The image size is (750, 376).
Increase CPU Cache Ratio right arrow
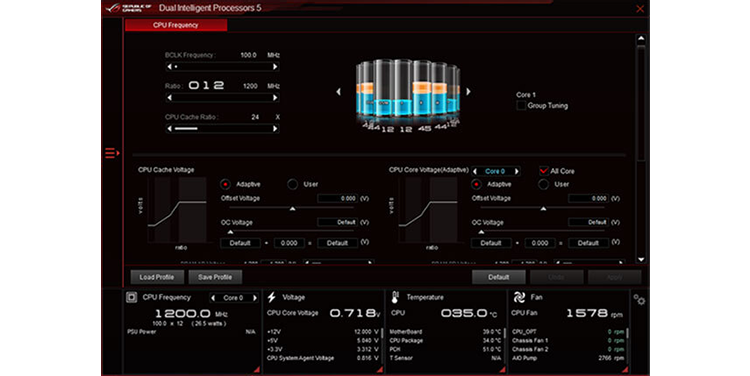point(275,128)
